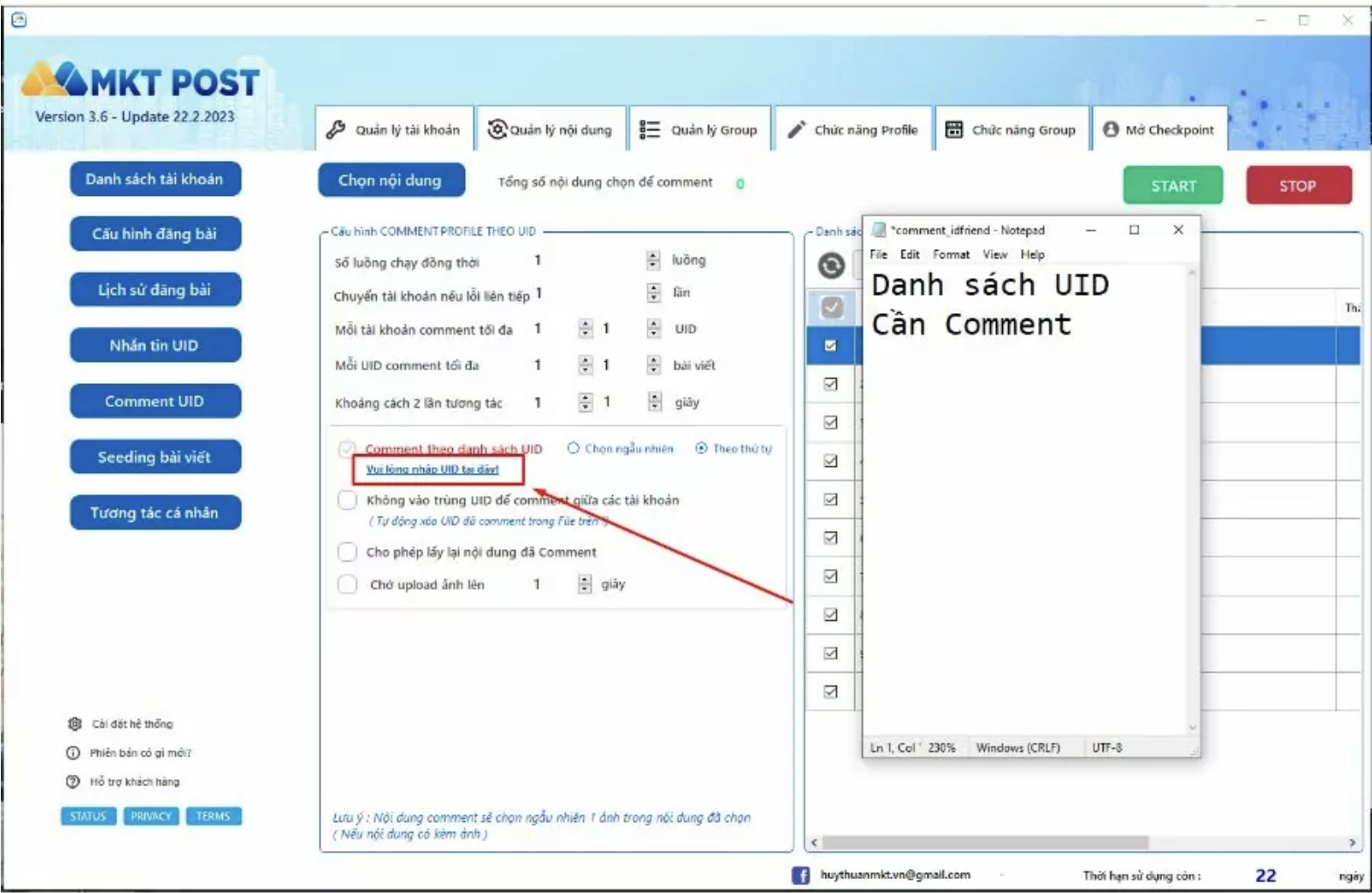Viewport: 1372px width, 893px height.
Task: Click the list icon on Quản lý Group
Action: tap(650, 129)
